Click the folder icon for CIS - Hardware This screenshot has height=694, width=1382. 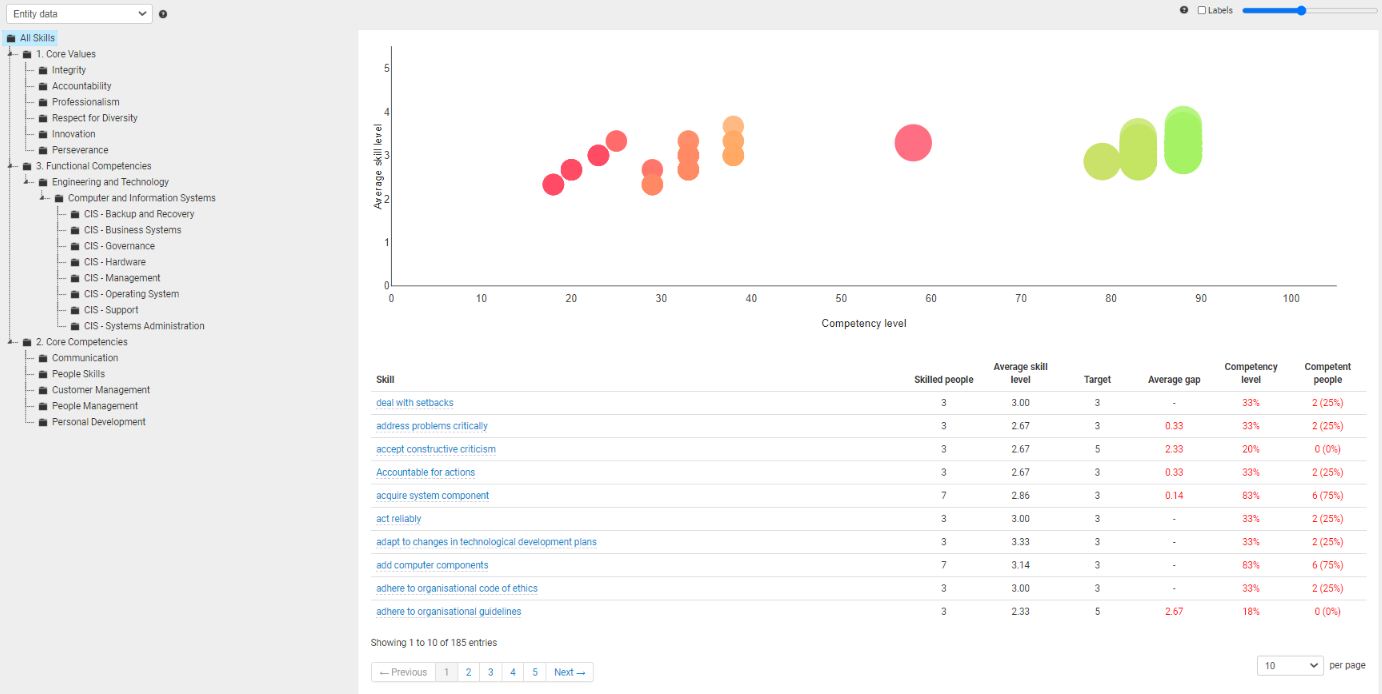(x=75, y=262)
